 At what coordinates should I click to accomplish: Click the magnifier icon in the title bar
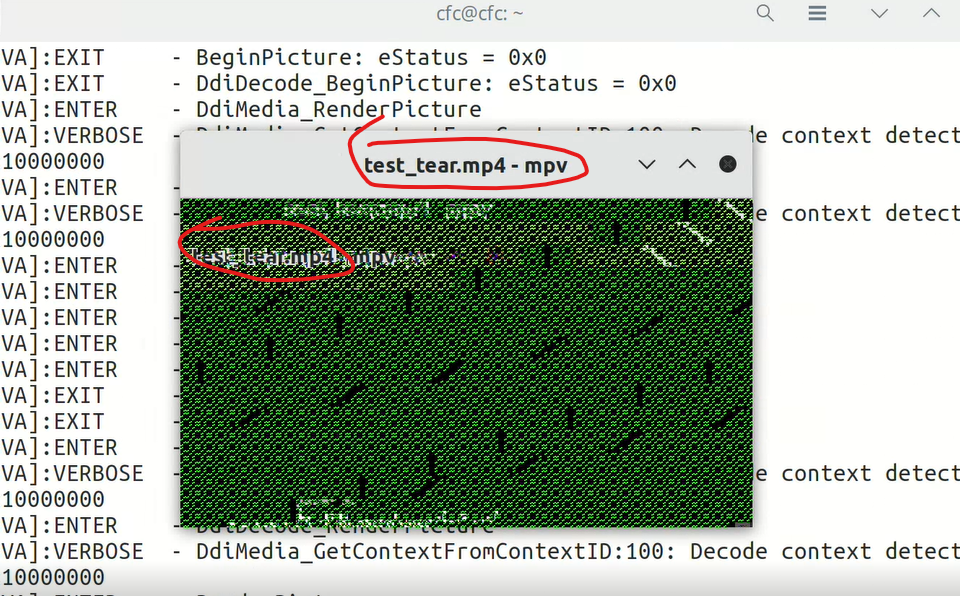pyautogui.click(x=765, y=13)
